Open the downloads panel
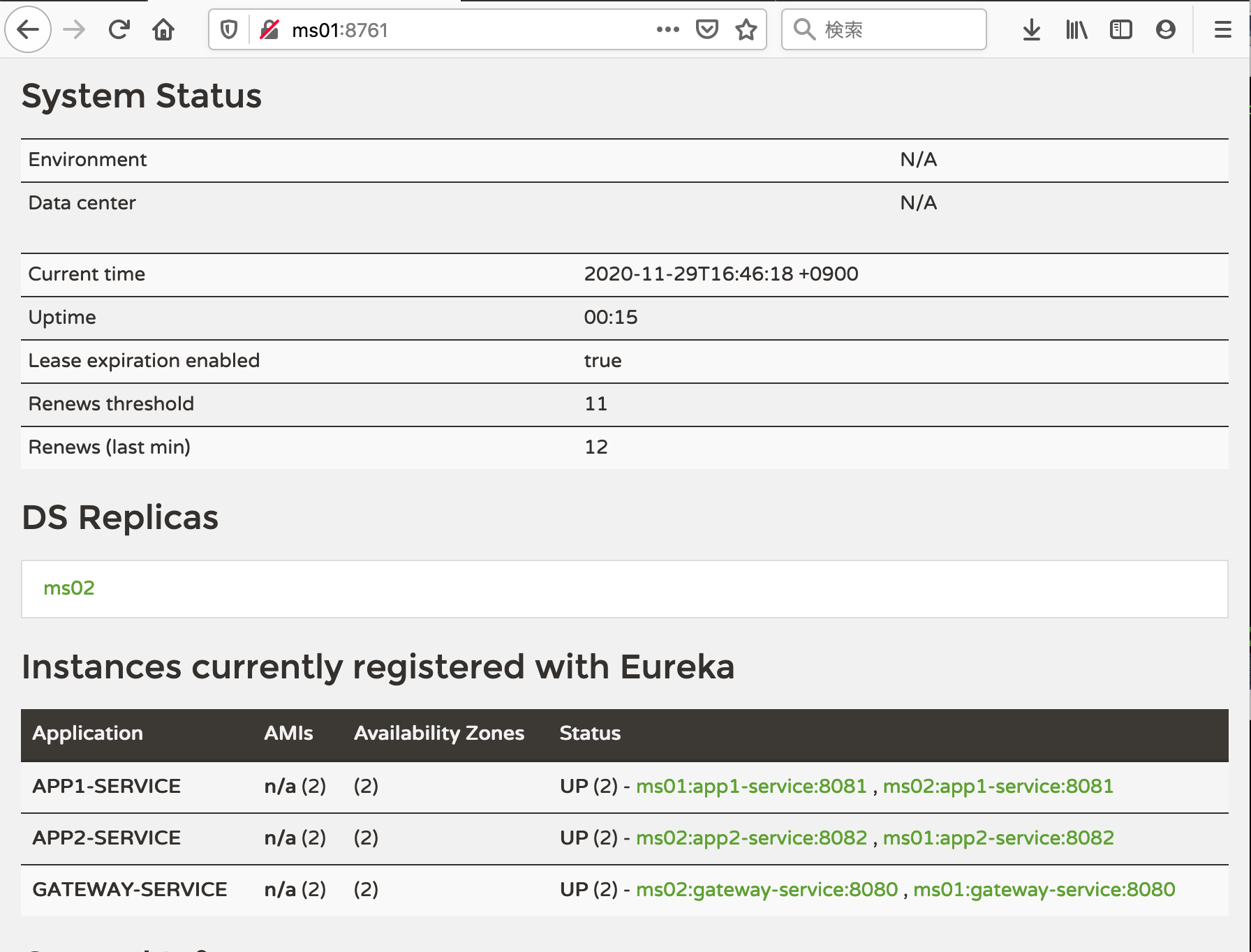This screenshot has width=1251, height=952. point(1032,29)
